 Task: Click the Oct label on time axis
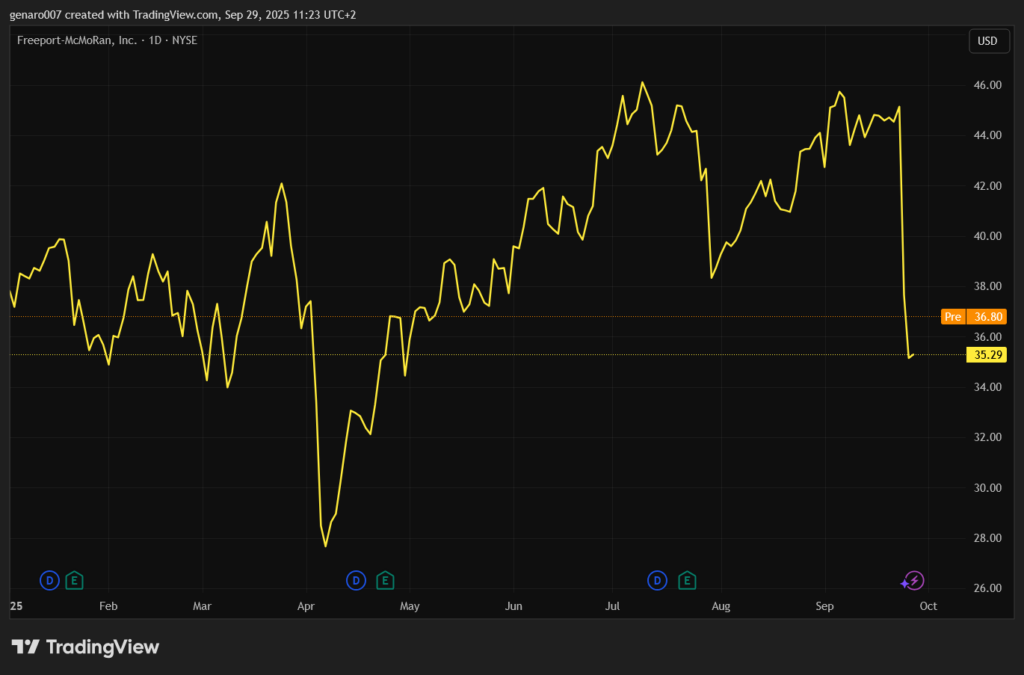click(x=927, y=606)
